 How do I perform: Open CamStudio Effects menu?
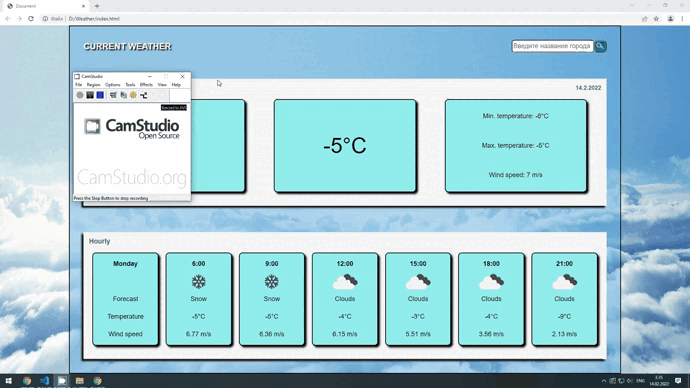146,84
